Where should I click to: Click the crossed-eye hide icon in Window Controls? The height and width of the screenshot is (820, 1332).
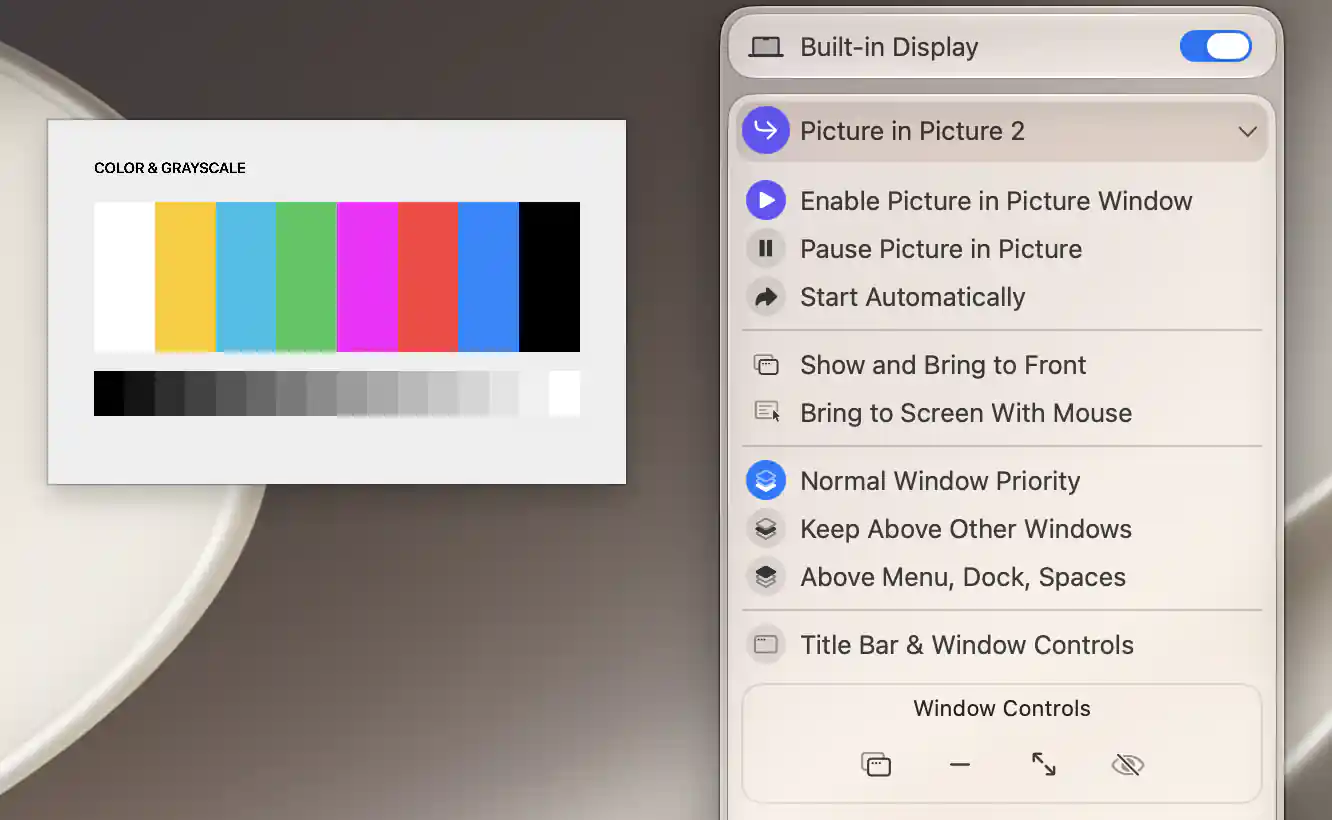coord(1128,765)
